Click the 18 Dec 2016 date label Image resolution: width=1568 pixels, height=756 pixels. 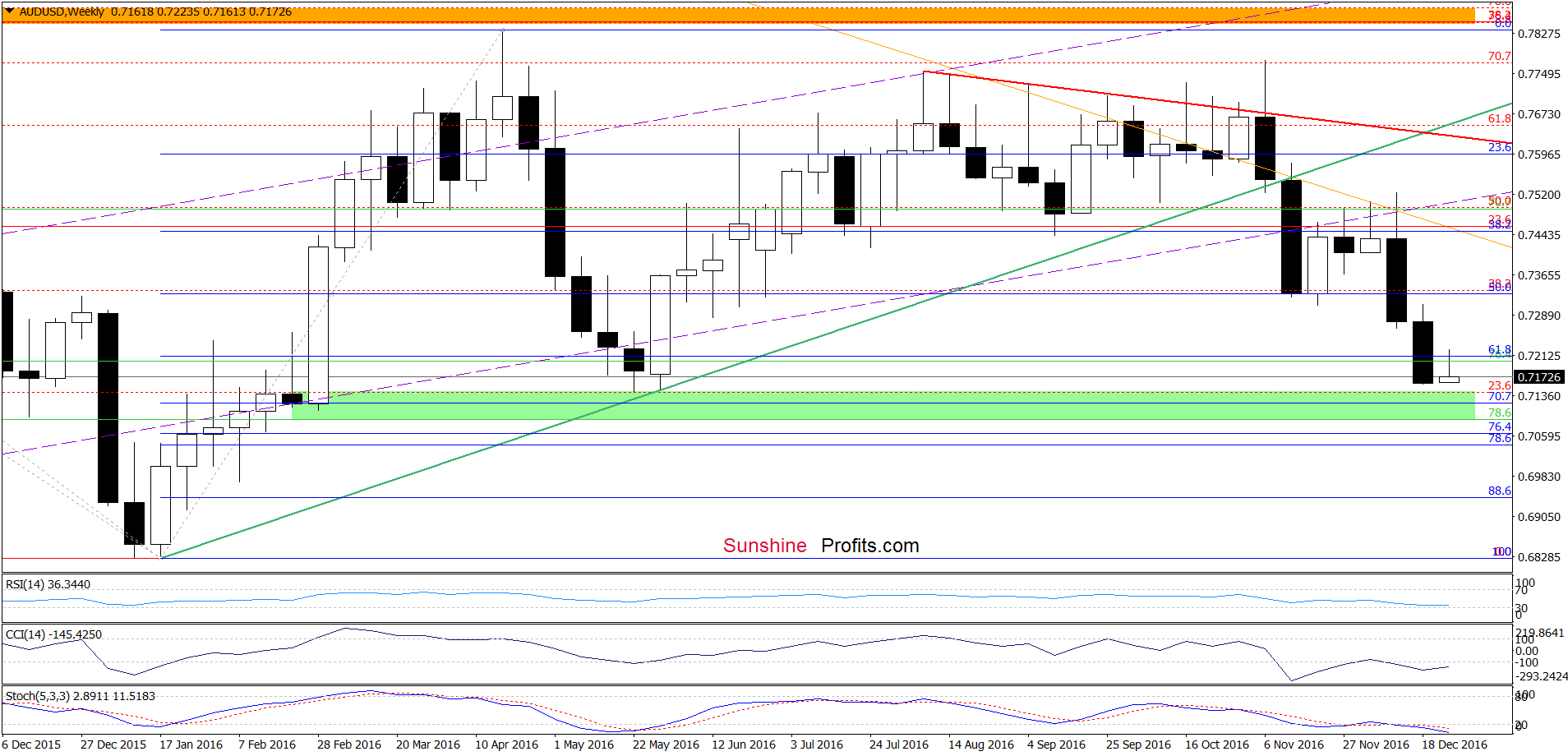[x=1455, y=744]
